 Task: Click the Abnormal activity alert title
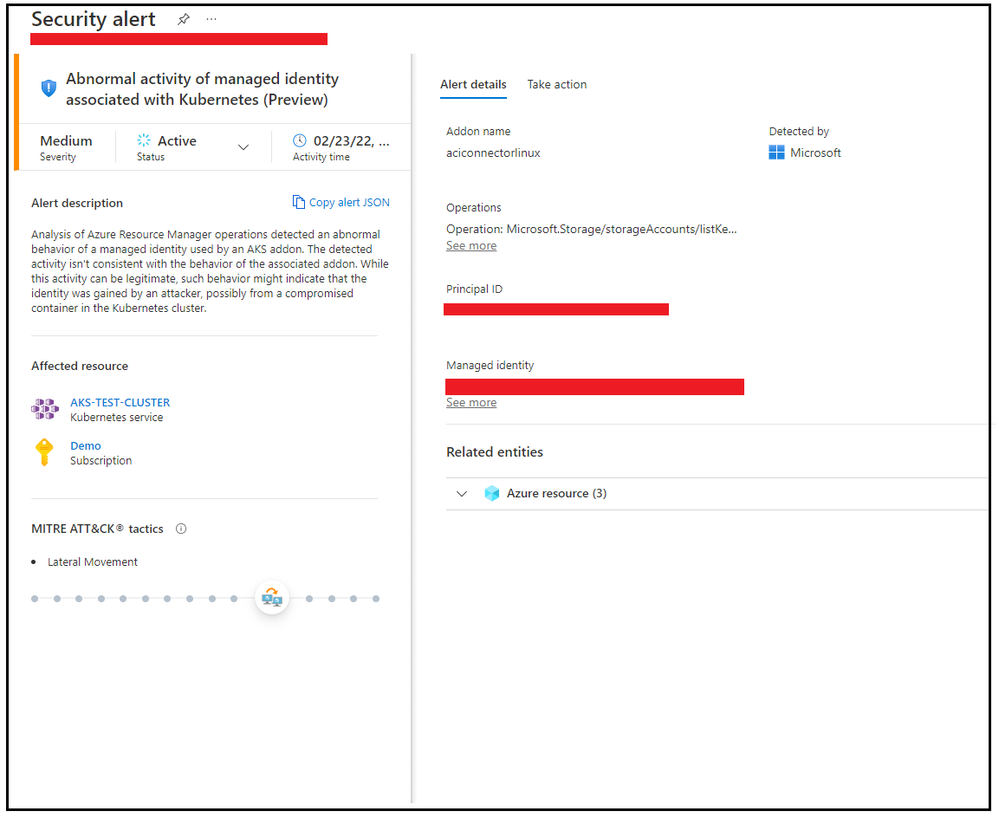pyautogui.click(x=202, y=89)
